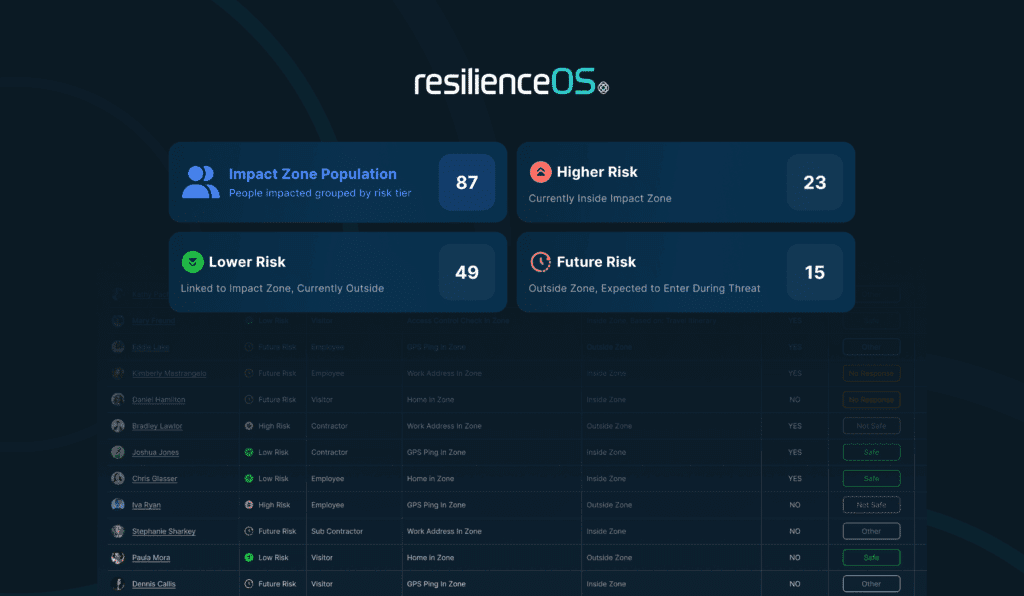The width and height of the screenshot is (1024, 596).
Task: Open the Stephanie Sharkey profile link
Action: pos(164,531)
